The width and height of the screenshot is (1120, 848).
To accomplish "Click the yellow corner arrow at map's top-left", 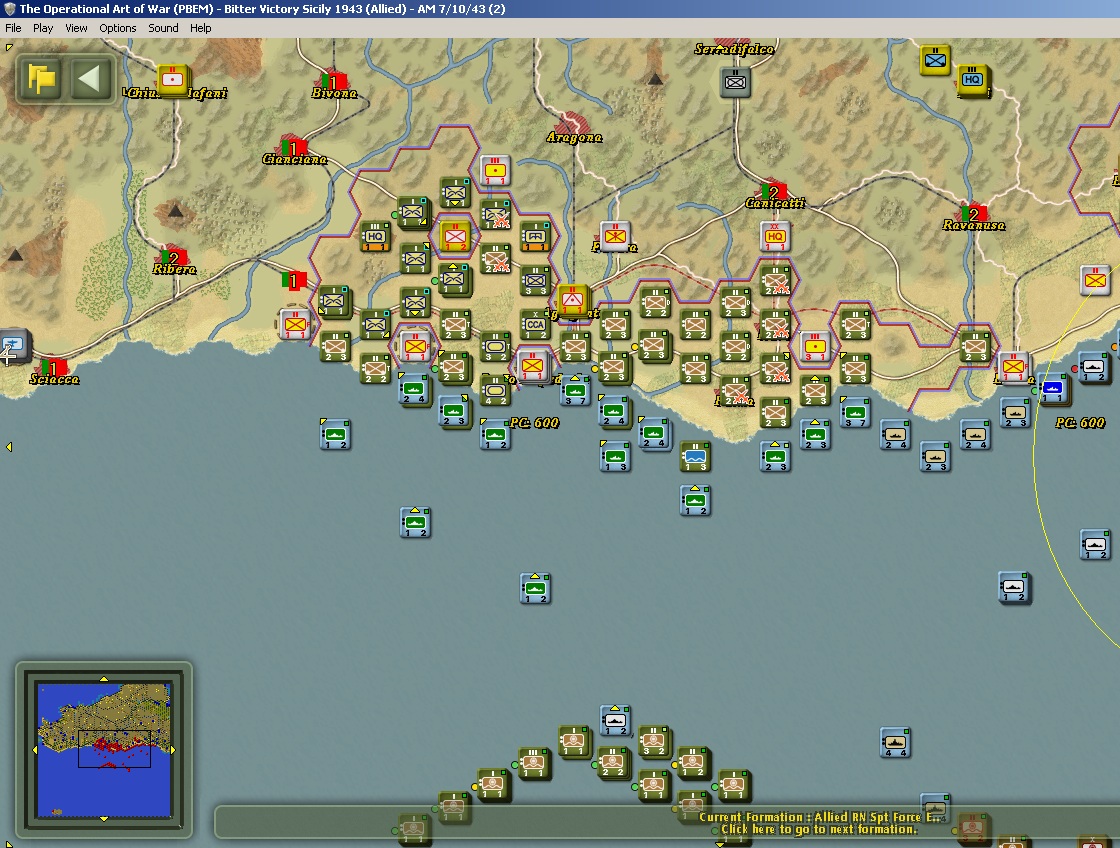I will (x=9, y=48).
